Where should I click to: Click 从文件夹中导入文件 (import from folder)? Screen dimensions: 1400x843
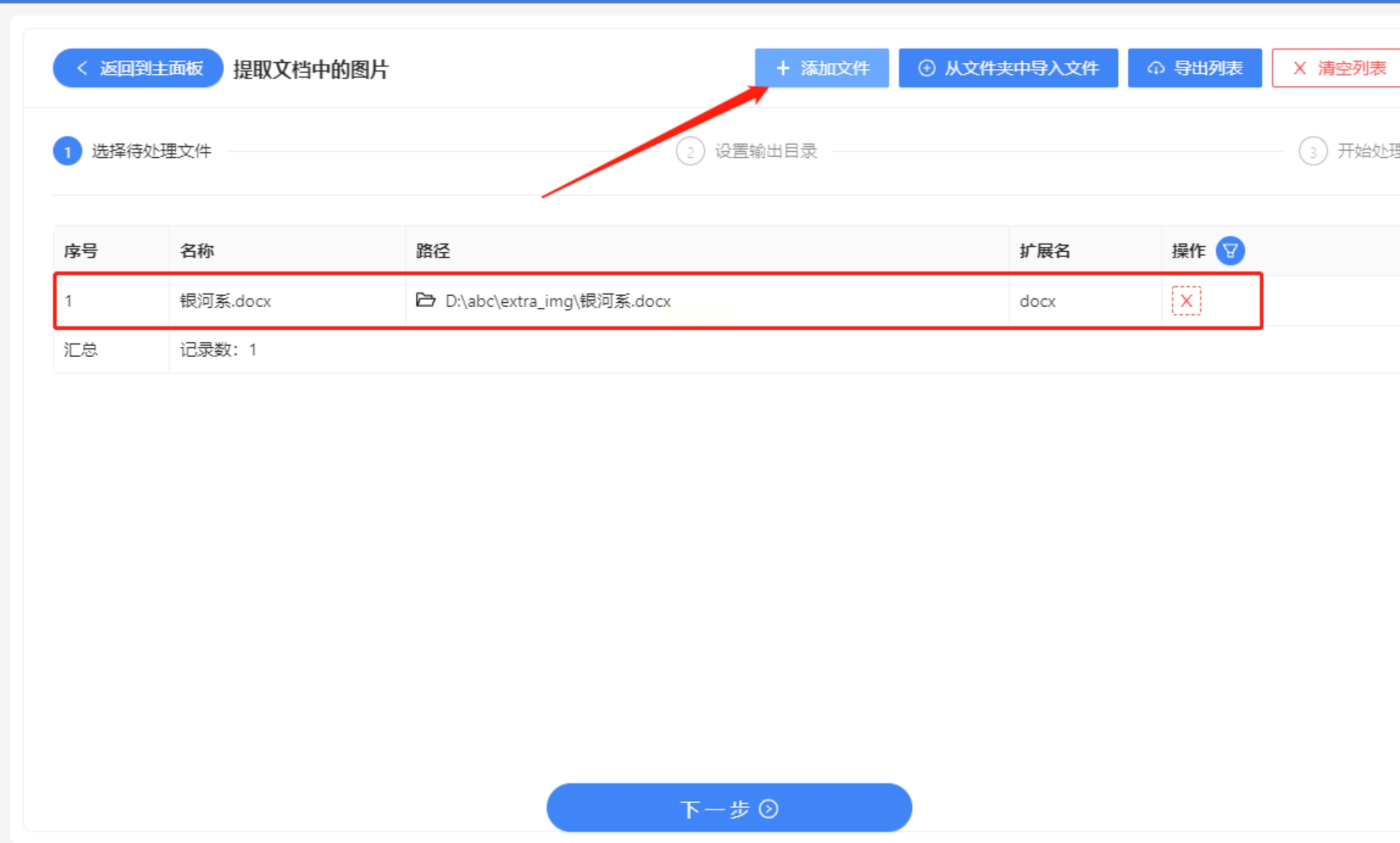1007,68
